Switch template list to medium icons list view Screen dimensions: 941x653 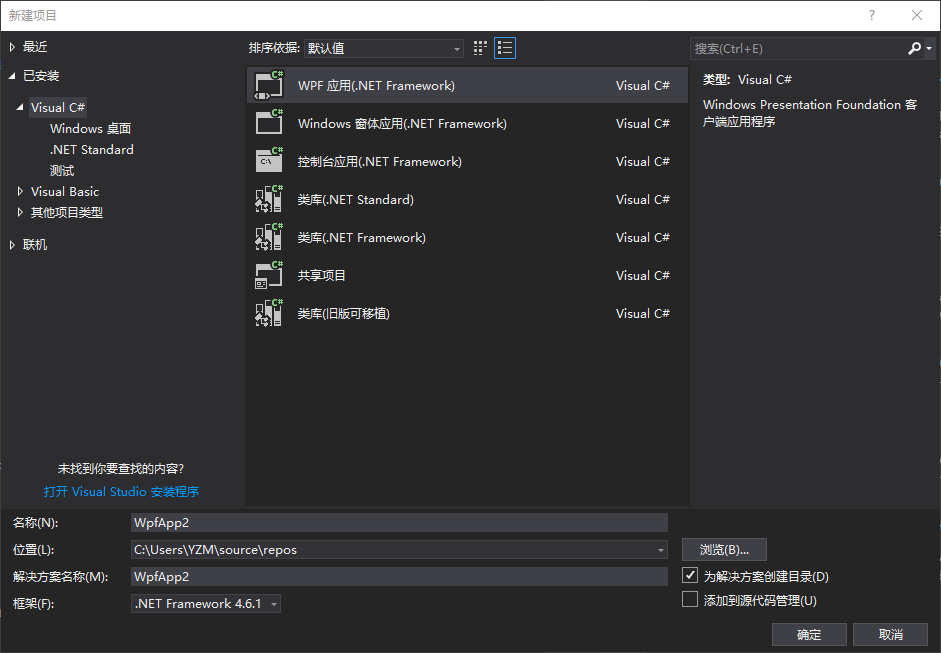[505, 48]
